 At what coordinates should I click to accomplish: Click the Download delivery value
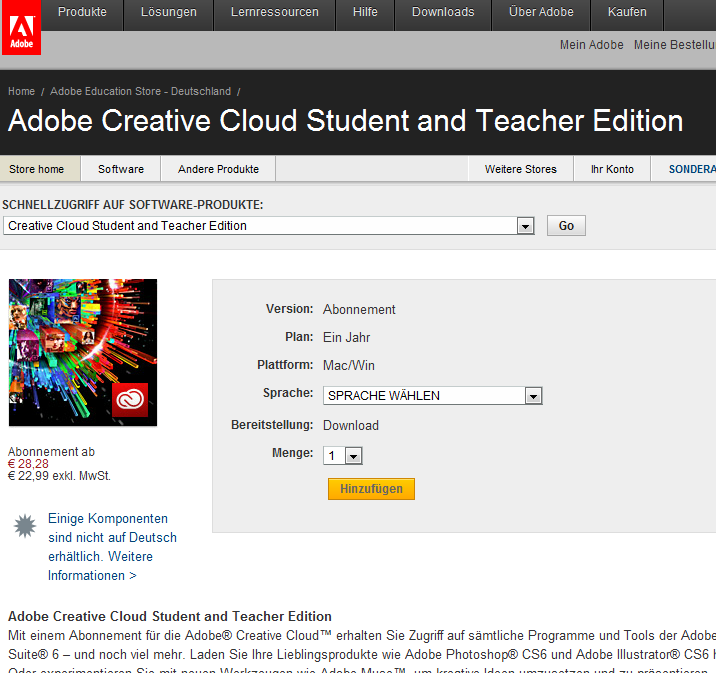351,426
